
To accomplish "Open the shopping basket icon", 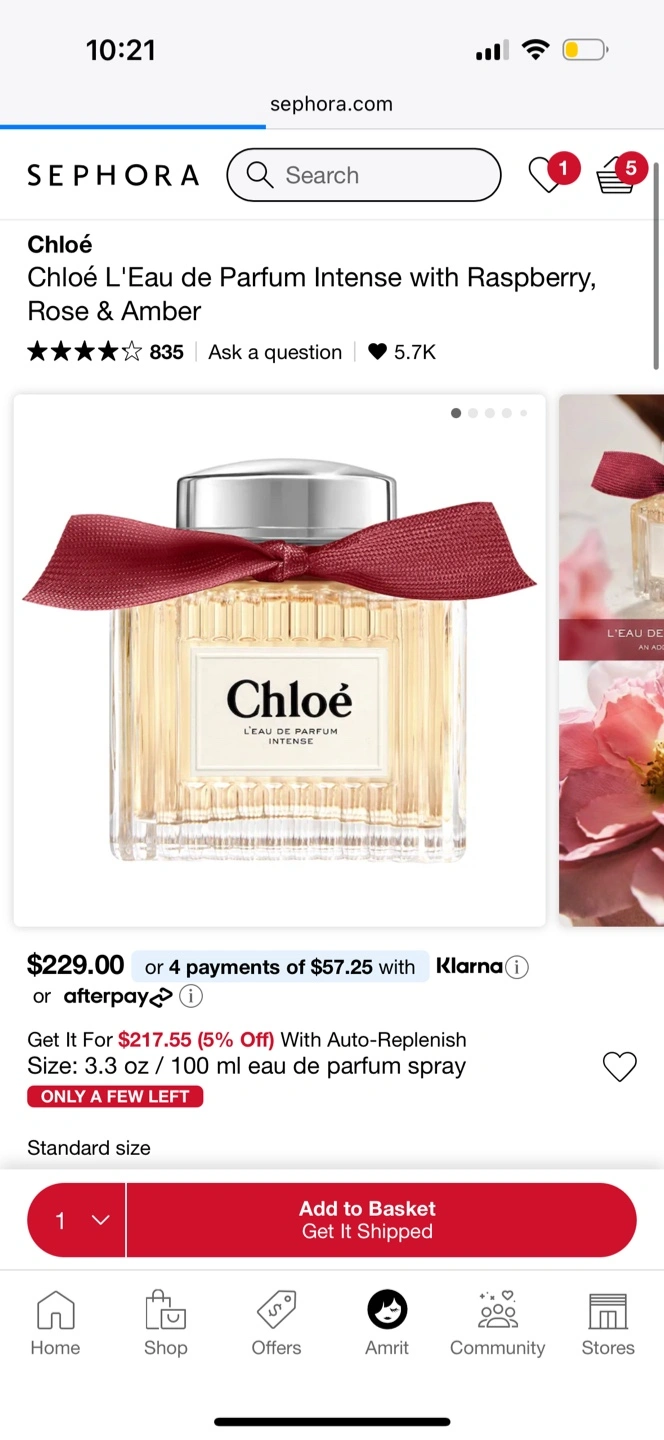I will [615, 177].
